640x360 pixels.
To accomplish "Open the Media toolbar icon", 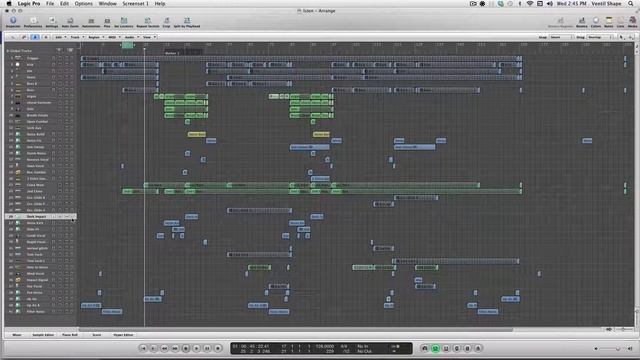I will click(x=632, y=21).
